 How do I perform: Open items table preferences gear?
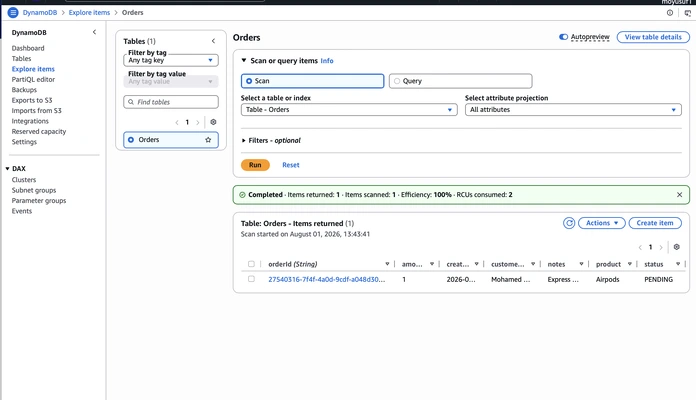pos(676,247)
